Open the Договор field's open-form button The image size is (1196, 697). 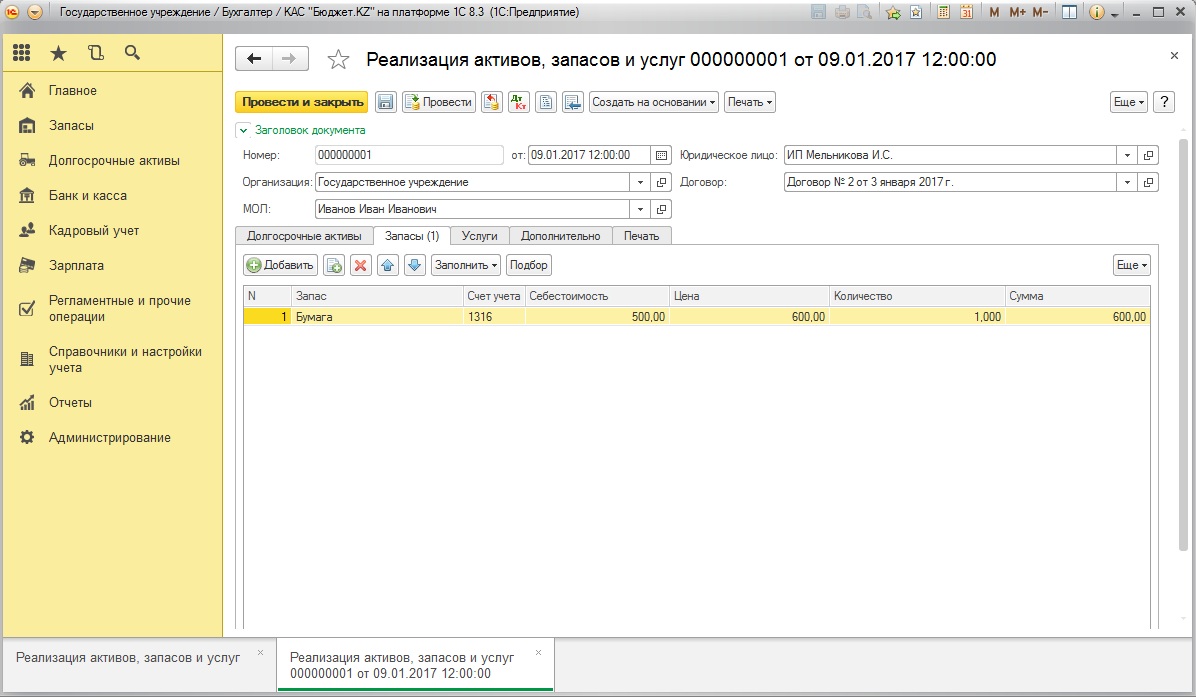[1149, 182]
